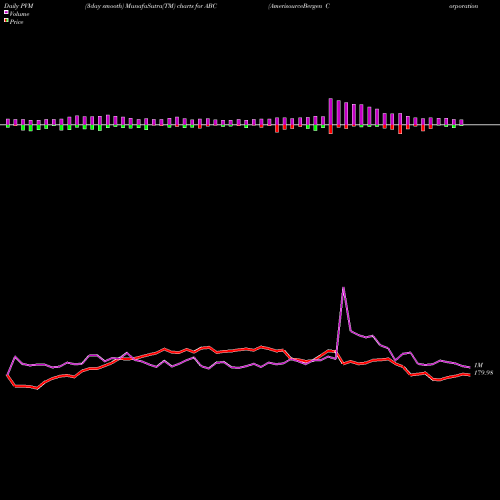Viewport: 500px width, 500px height.
Task: Click the '179.98' price value label
Action: (x=483, y=373)
